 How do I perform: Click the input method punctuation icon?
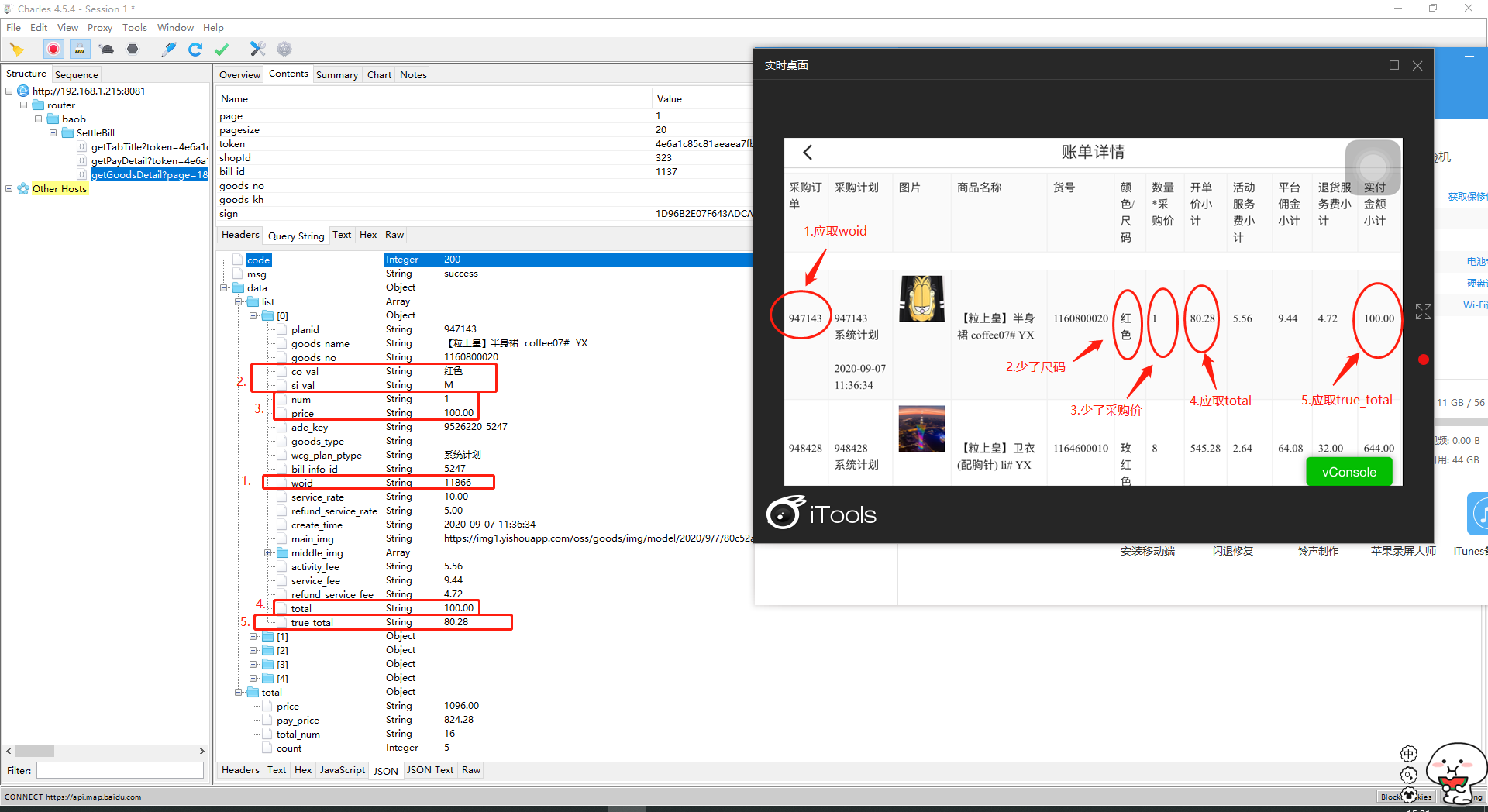tap(1409, 775)
